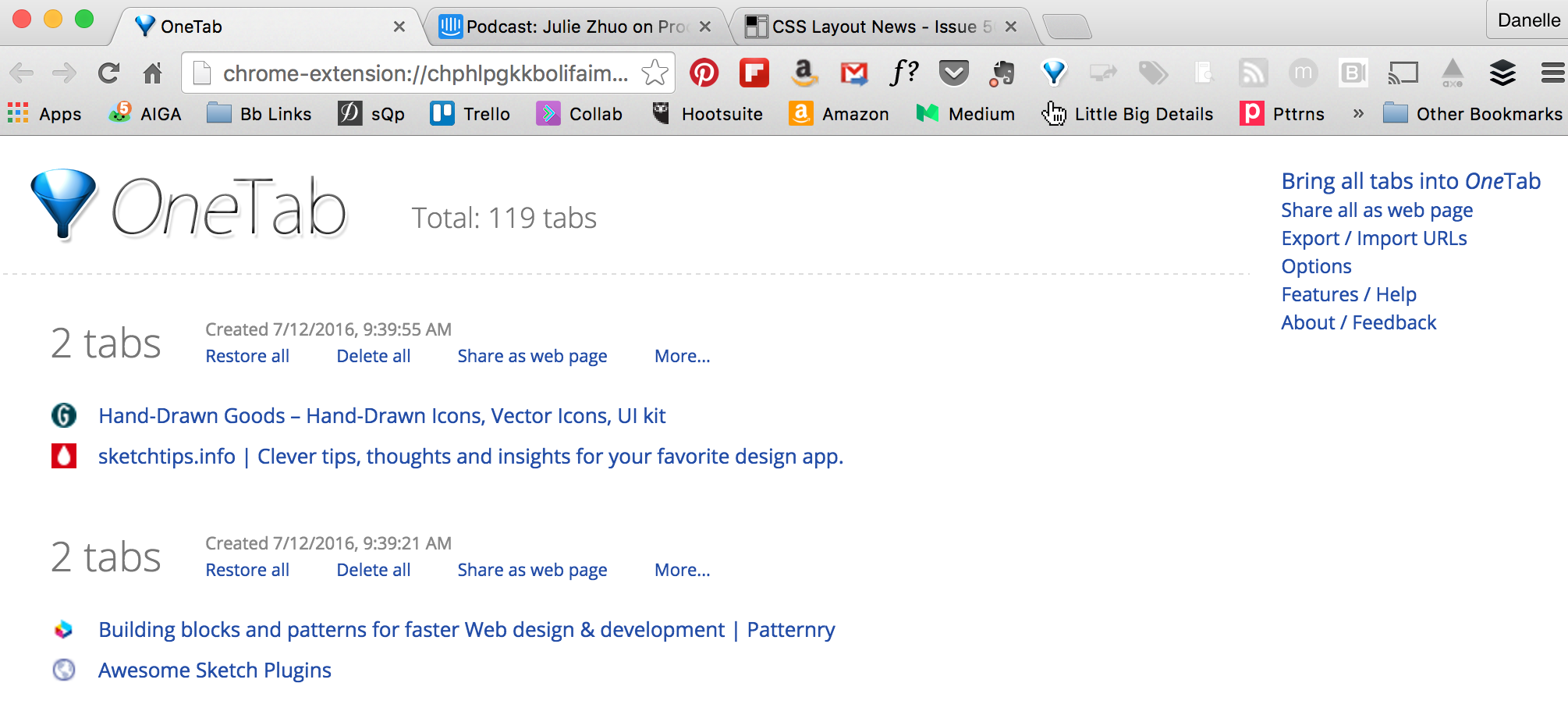Close the Podcast: Julie Zhuo tab
This screenshot has height=715, width=1568.
click(x=704, y=27)
